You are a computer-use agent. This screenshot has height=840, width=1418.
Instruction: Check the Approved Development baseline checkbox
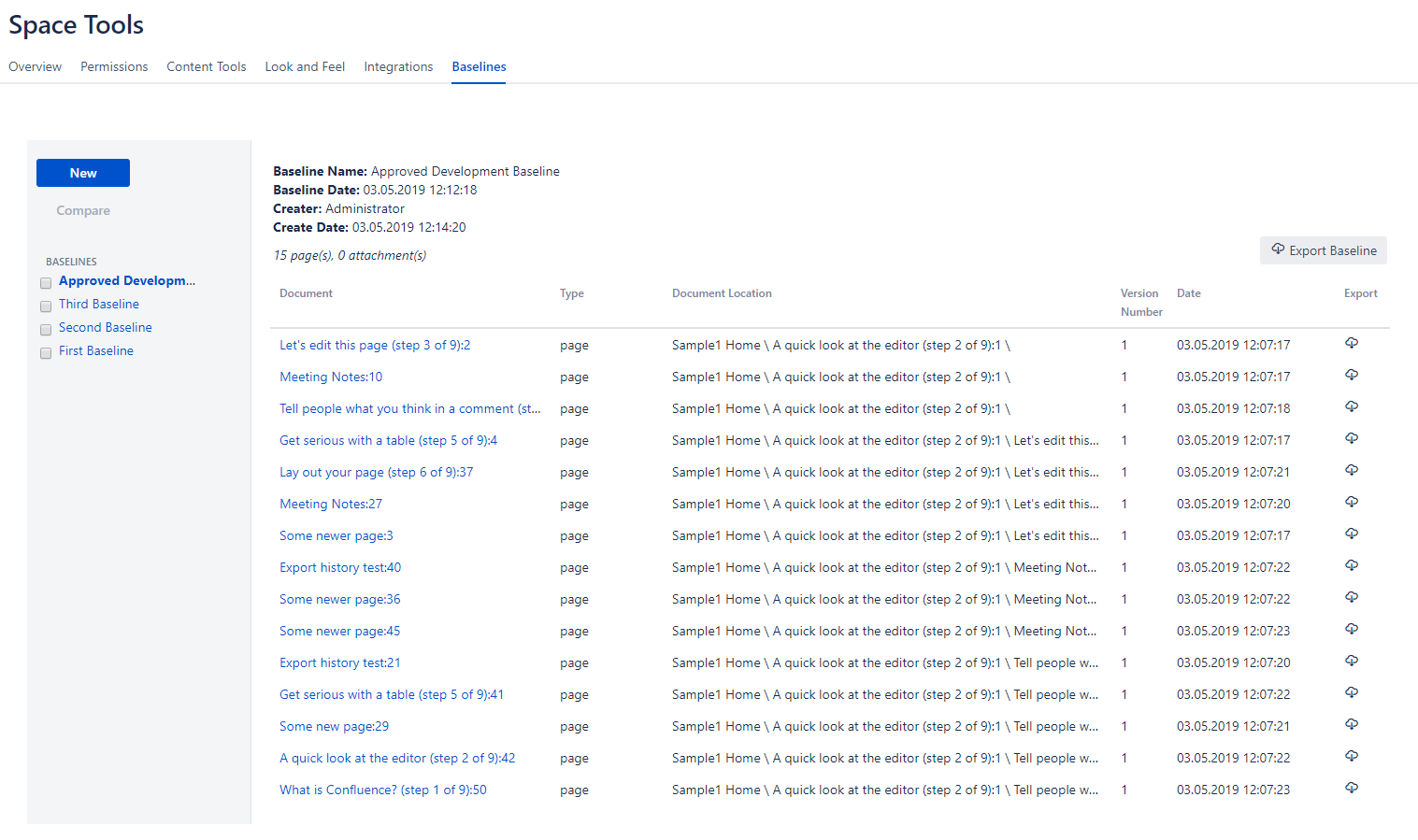46,283
